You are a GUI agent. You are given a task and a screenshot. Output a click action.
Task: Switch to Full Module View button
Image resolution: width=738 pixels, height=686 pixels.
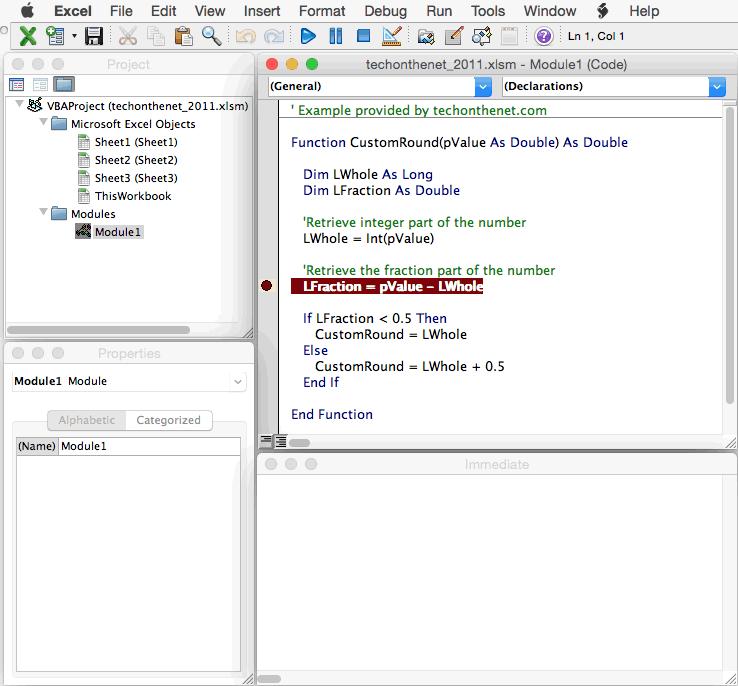[x=281, y=441]
